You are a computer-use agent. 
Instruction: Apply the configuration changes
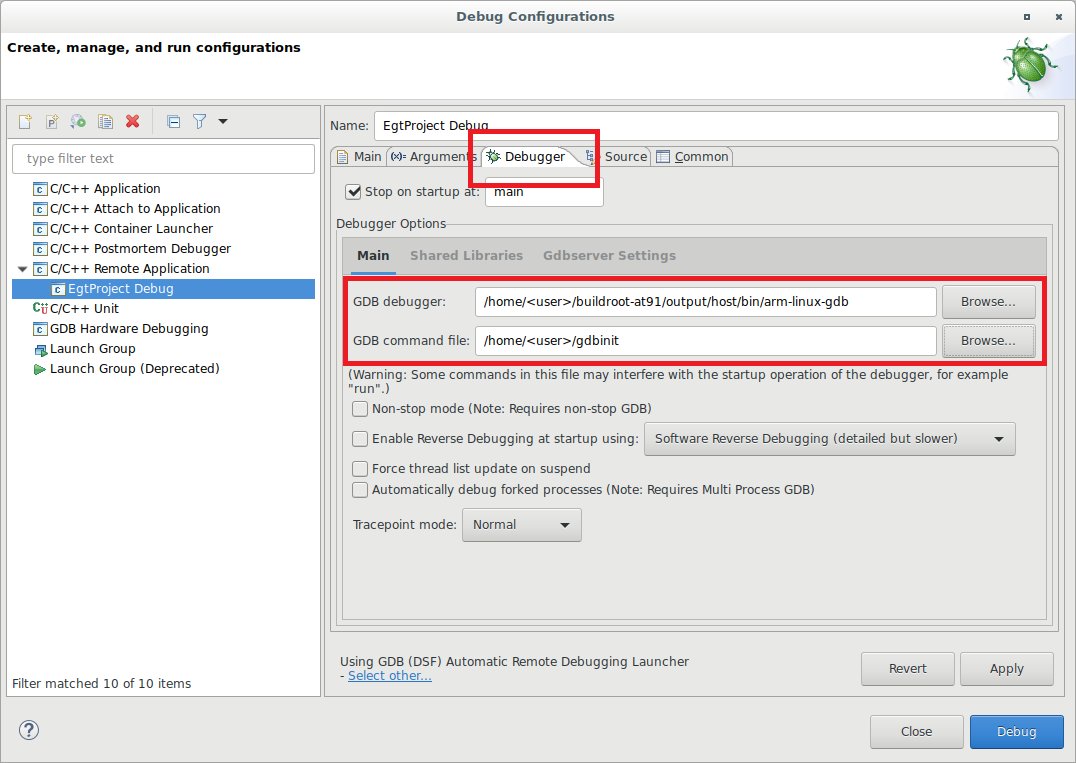[1006, 668]
